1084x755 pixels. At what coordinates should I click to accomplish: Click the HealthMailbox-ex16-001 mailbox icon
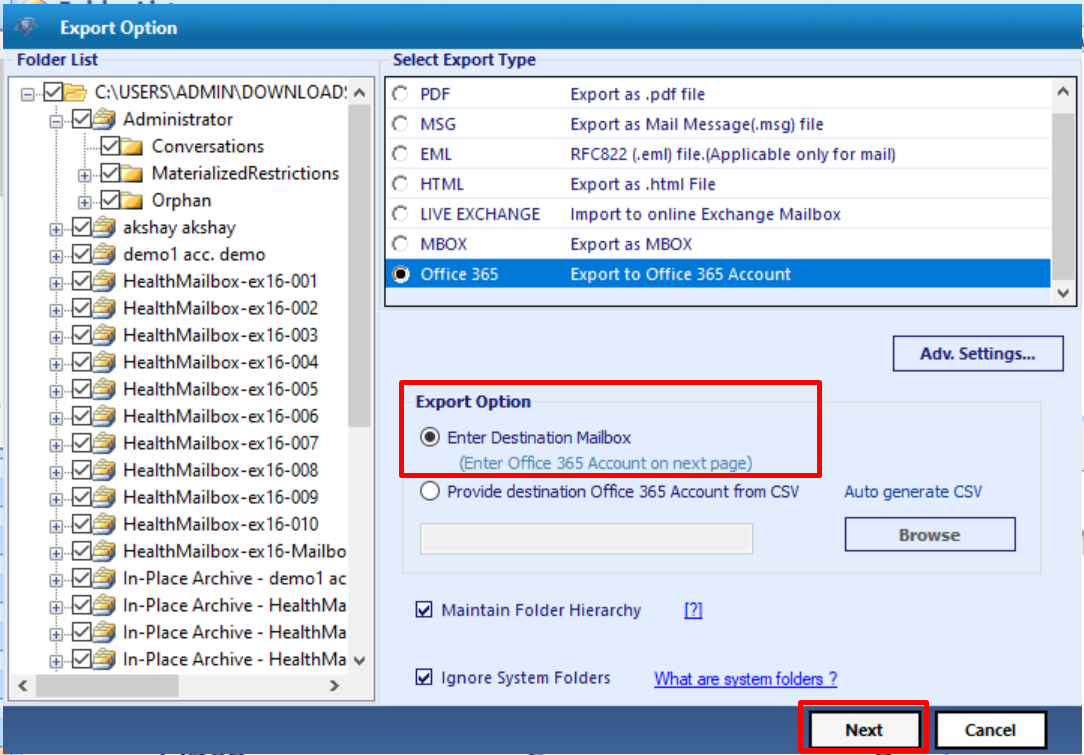[x=104, y=281]
